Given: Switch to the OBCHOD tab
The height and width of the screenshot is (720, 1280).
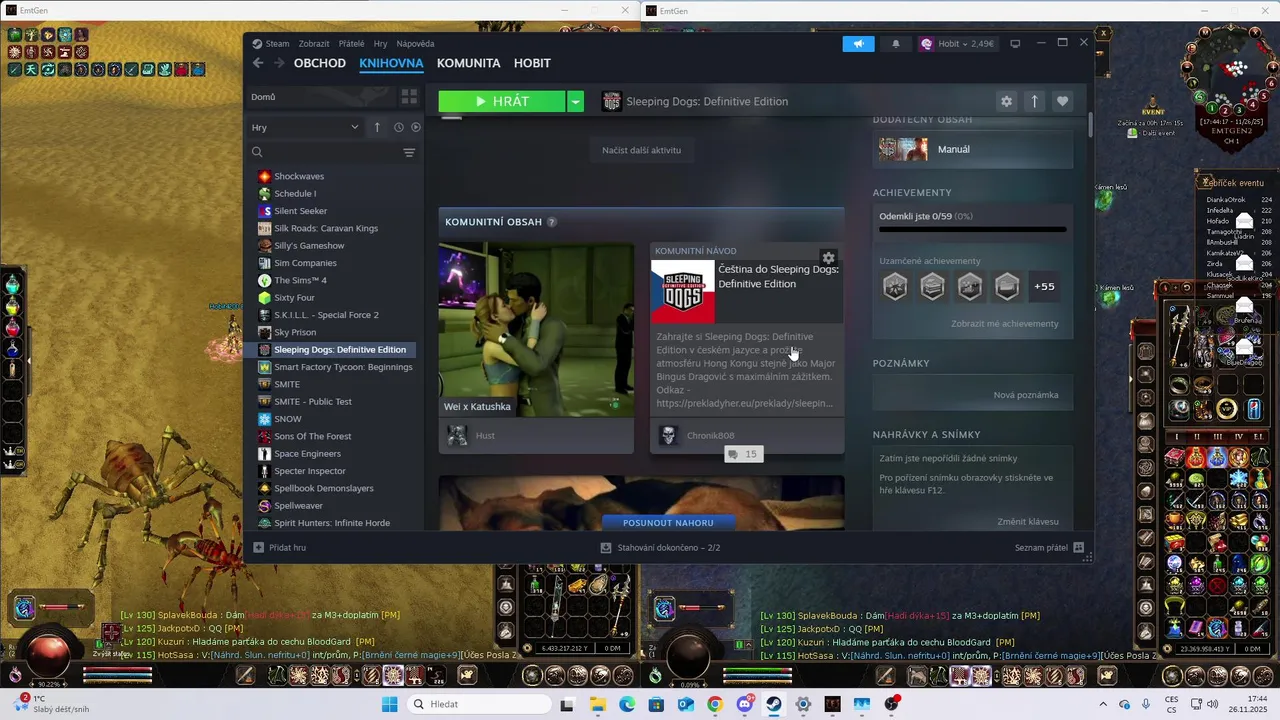Looking at the screenshot, I should 320,63.
